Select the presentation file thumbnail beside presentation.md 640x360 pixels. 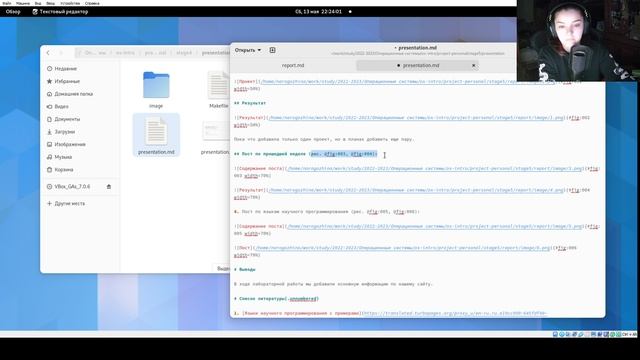pos(216,131)
